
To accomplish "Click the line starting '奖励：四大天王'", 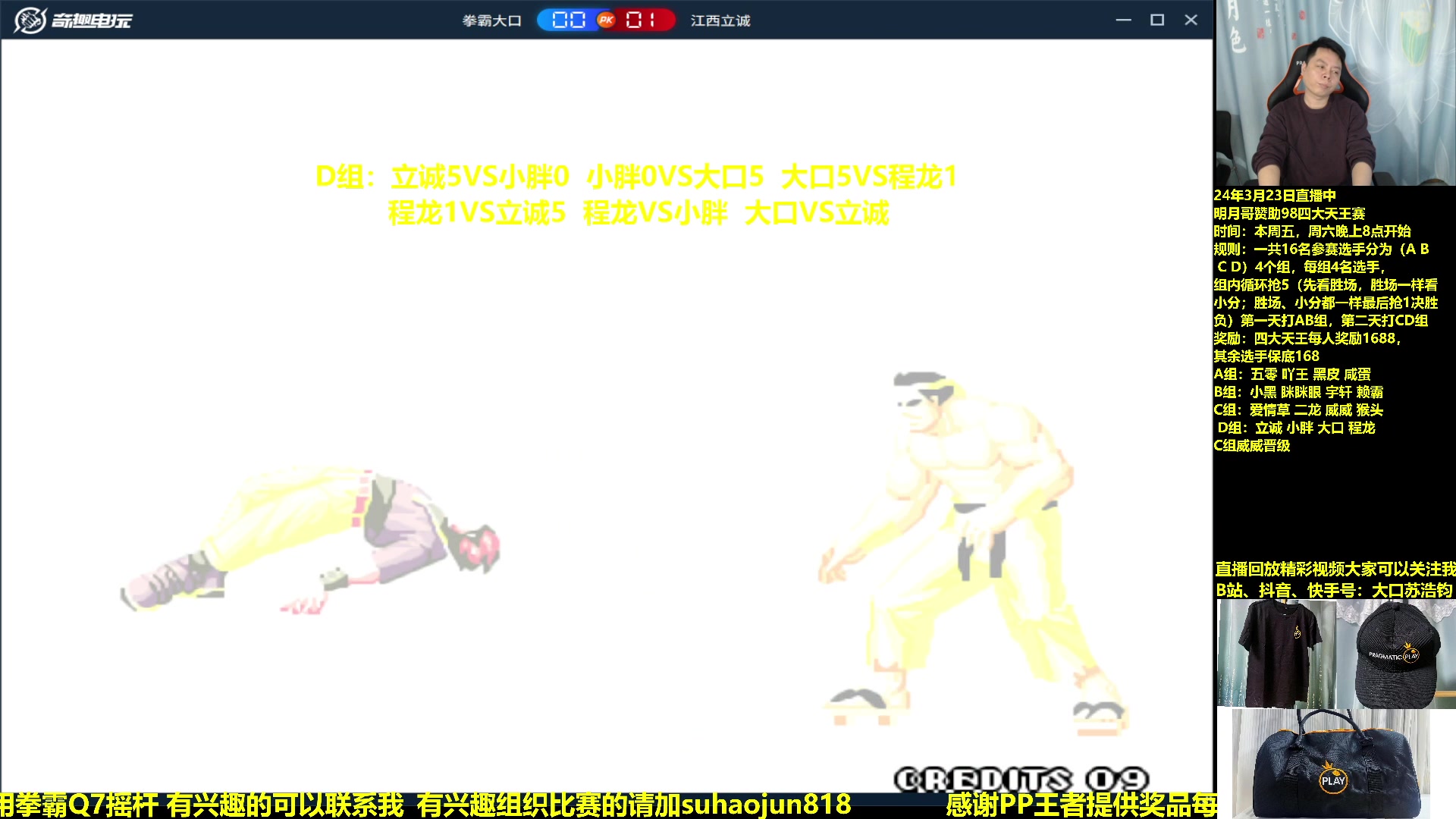I will (1307, 338).
